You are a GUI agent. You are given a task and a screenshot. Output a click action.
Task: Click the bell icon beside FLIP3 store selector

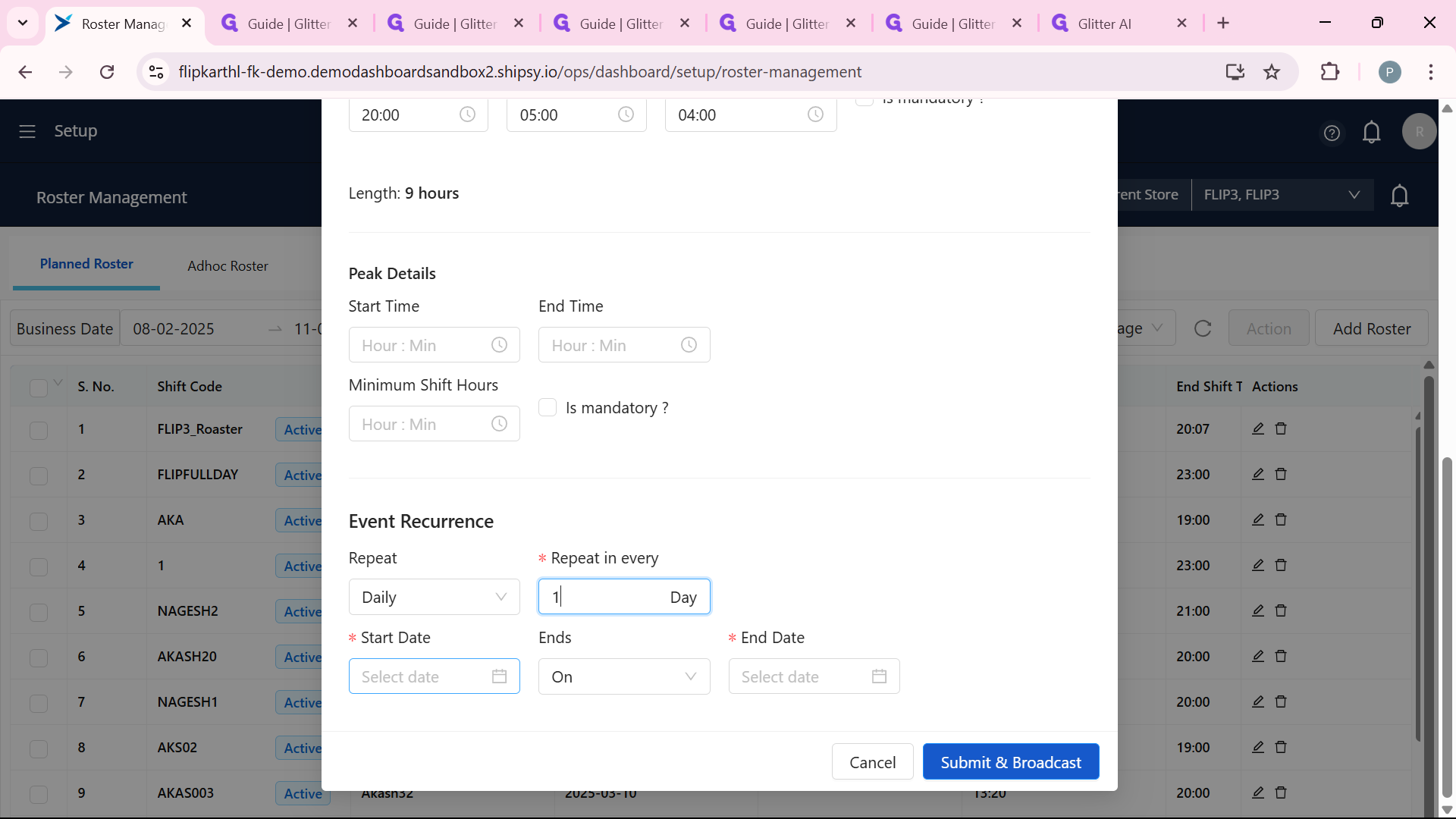(x=1399, y=196)
